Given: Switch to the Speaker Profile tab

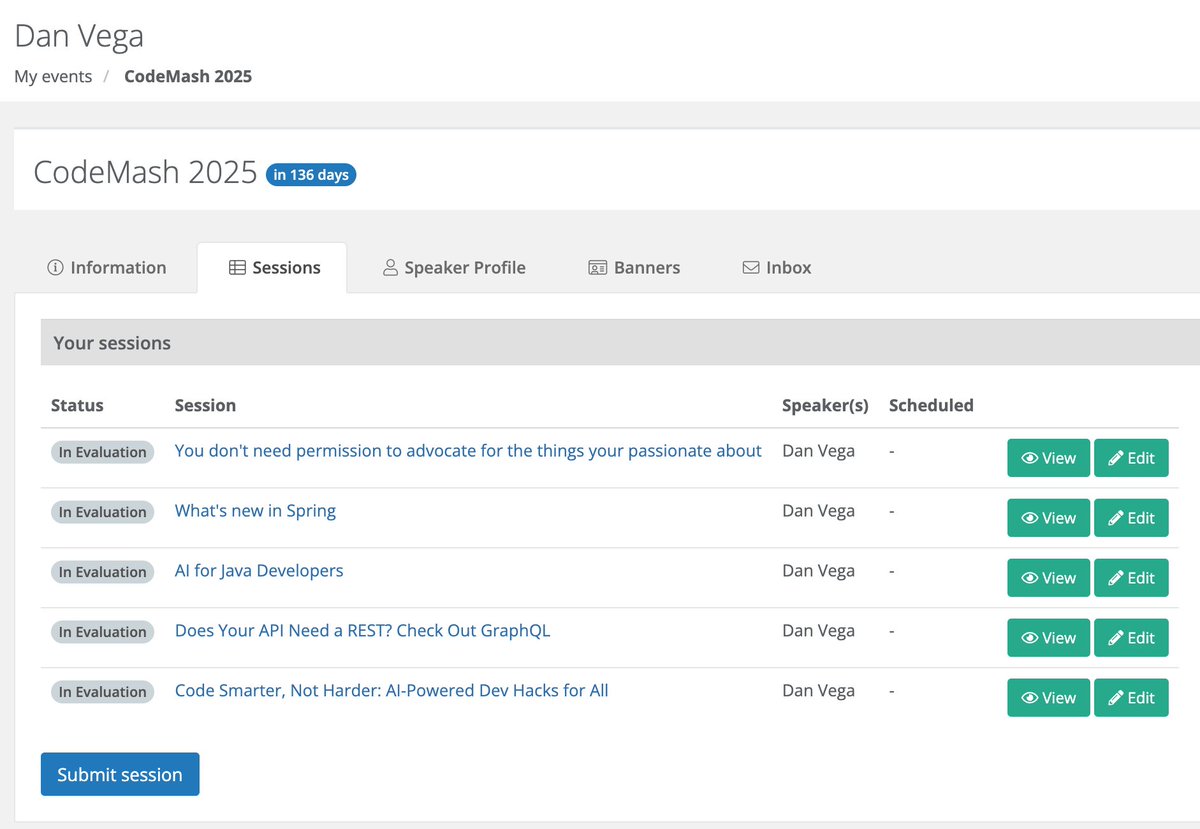Looking at the screenshot, I should (454, 267).
